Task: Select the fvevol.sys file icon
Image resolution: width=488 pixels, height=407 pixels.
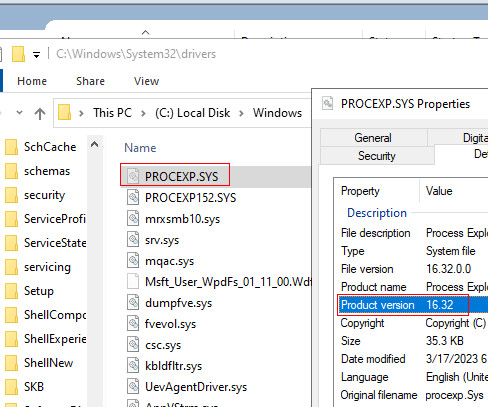Action: [x=133, y=323]
